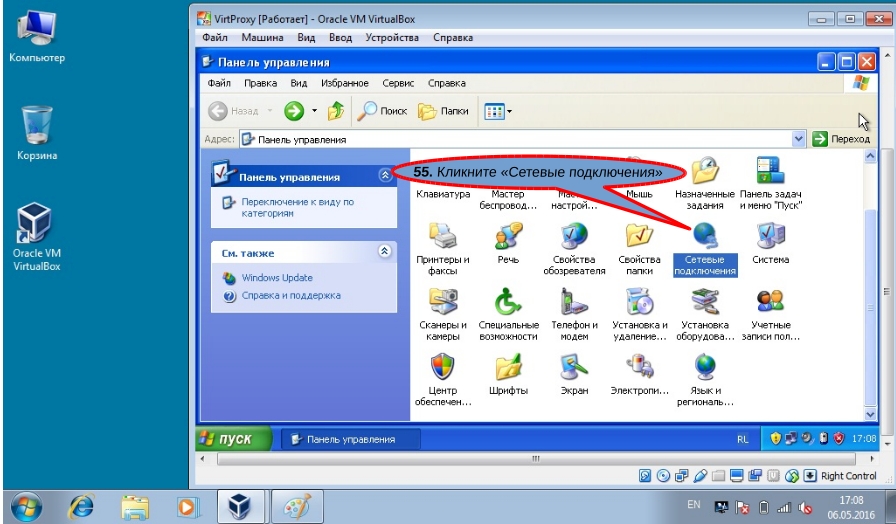Click the Переход go button

tap(841, 139)
